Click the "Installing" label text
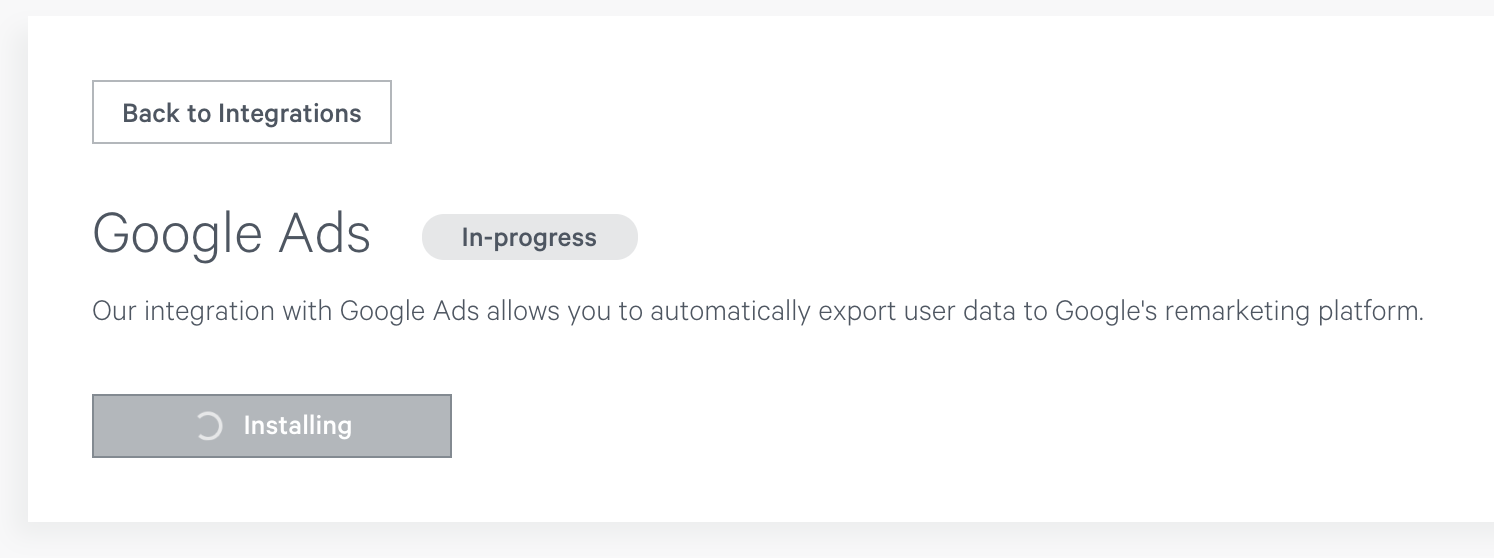Image resolution: width=1494 pixels, height=558 pixels. (x=298, y=426)
